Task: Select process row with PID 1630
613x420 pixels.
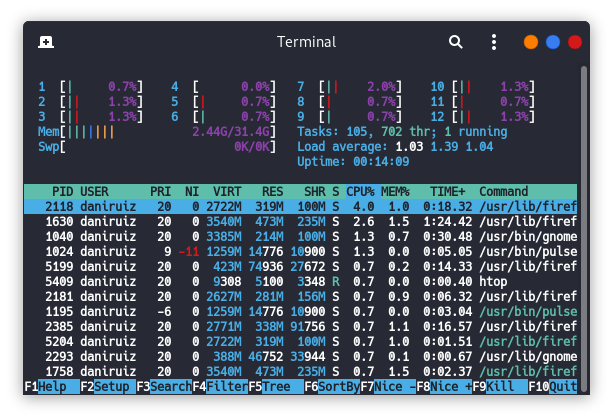Action: pyautogui.click(x=300, y=222)
